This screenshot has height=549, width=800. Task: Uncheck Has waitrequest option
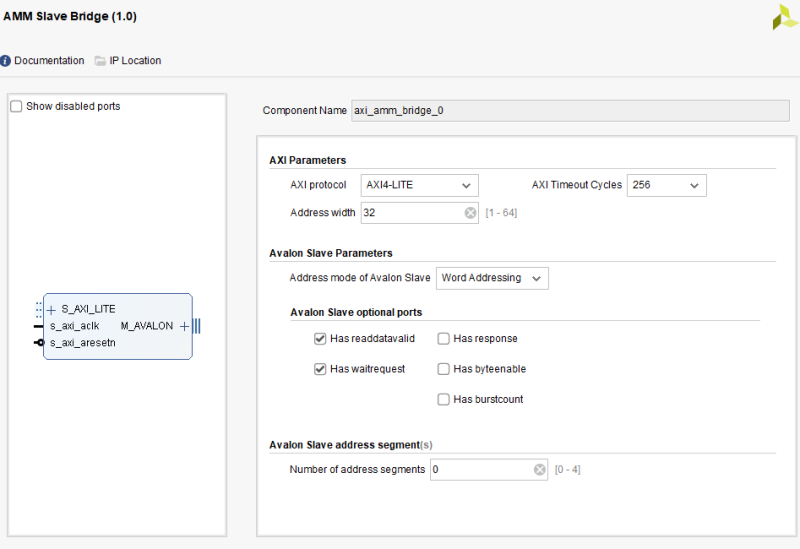[x=320, y=369]
